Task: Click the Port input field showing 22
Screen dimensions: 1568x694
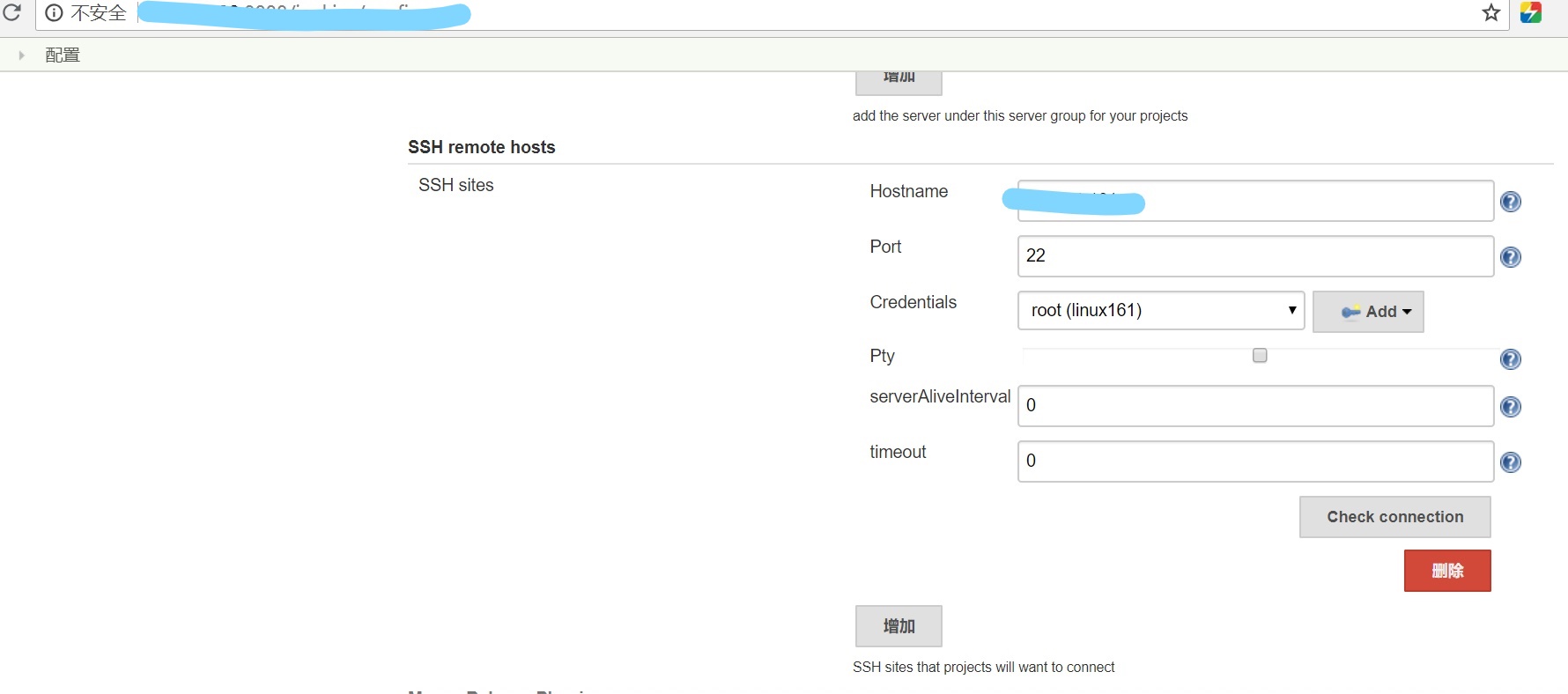Action: (1255, 256)
